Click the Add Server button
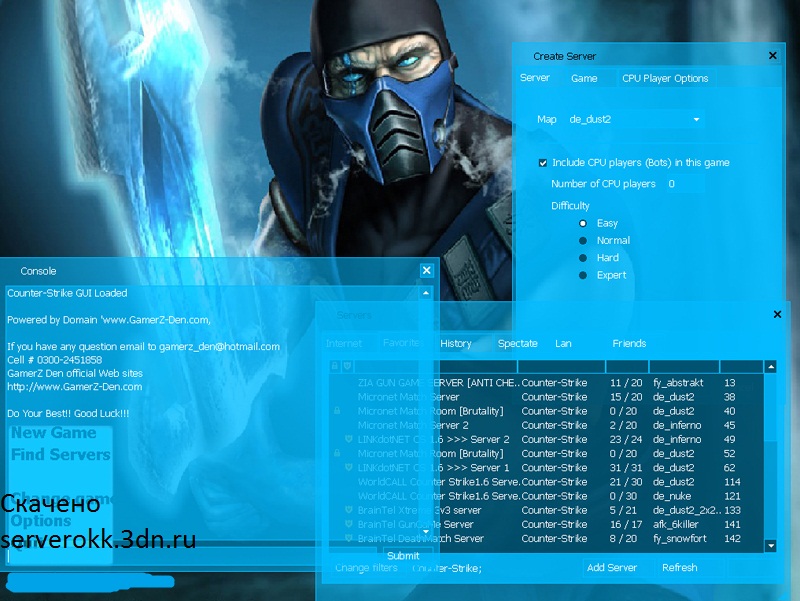 [x=612, y=567]
